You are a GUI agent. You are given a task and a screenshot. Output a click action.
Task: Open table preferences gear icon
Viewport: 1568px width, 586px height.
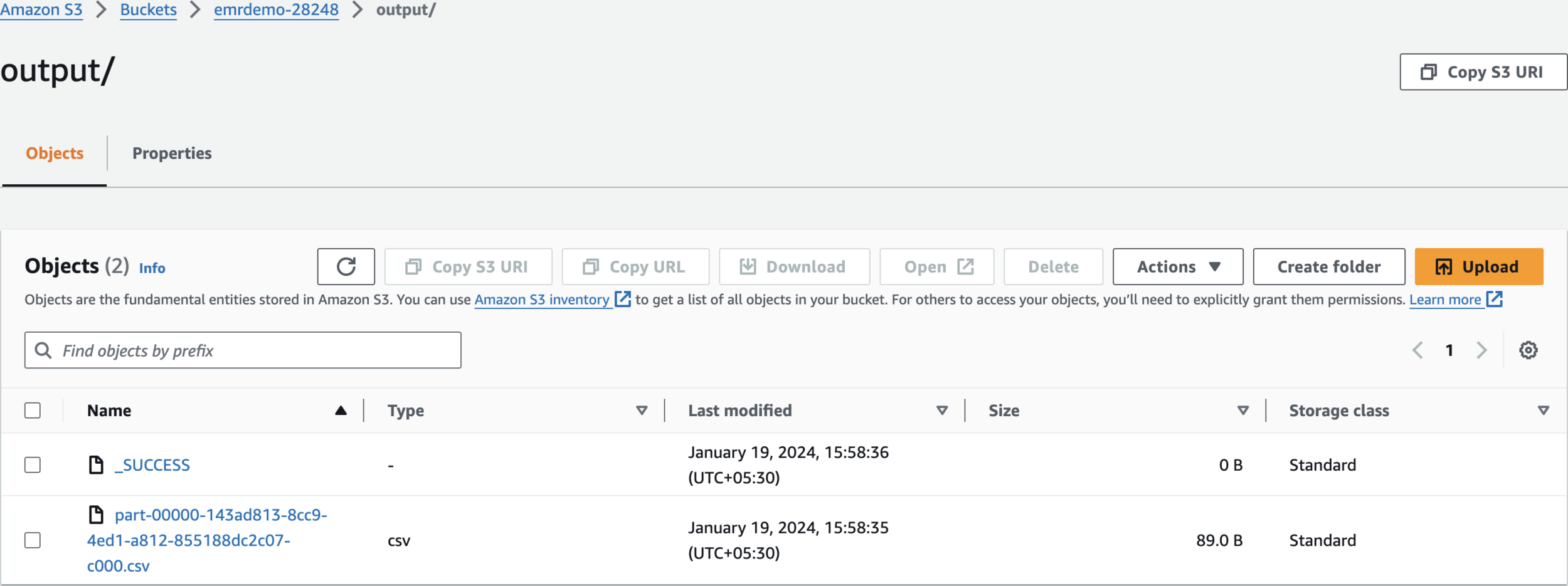(x=1528, y=350)
